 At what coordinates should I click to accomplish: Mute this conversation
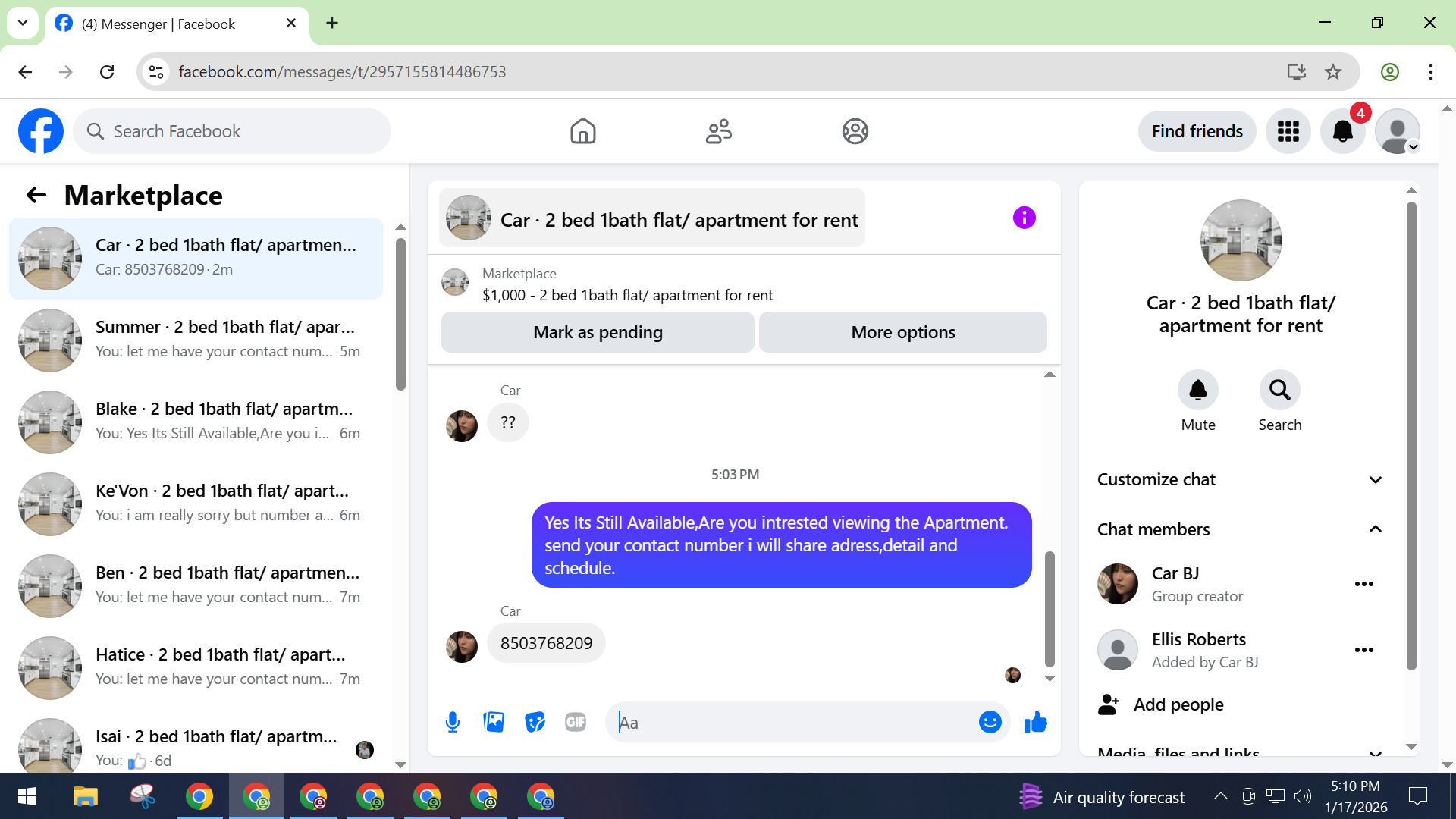[x=1197, y=391]
